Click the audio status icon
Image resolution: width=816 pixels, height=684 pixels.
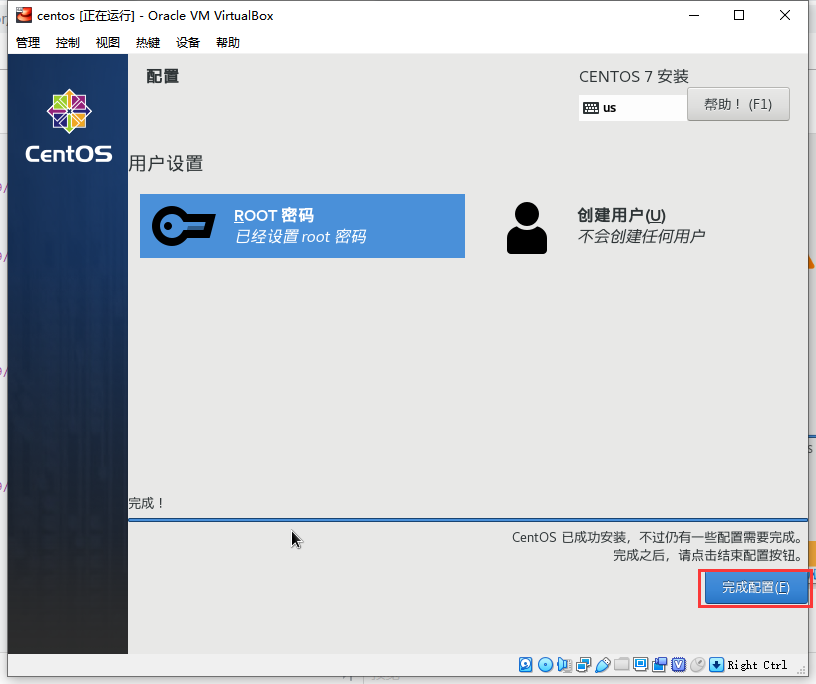564,665
